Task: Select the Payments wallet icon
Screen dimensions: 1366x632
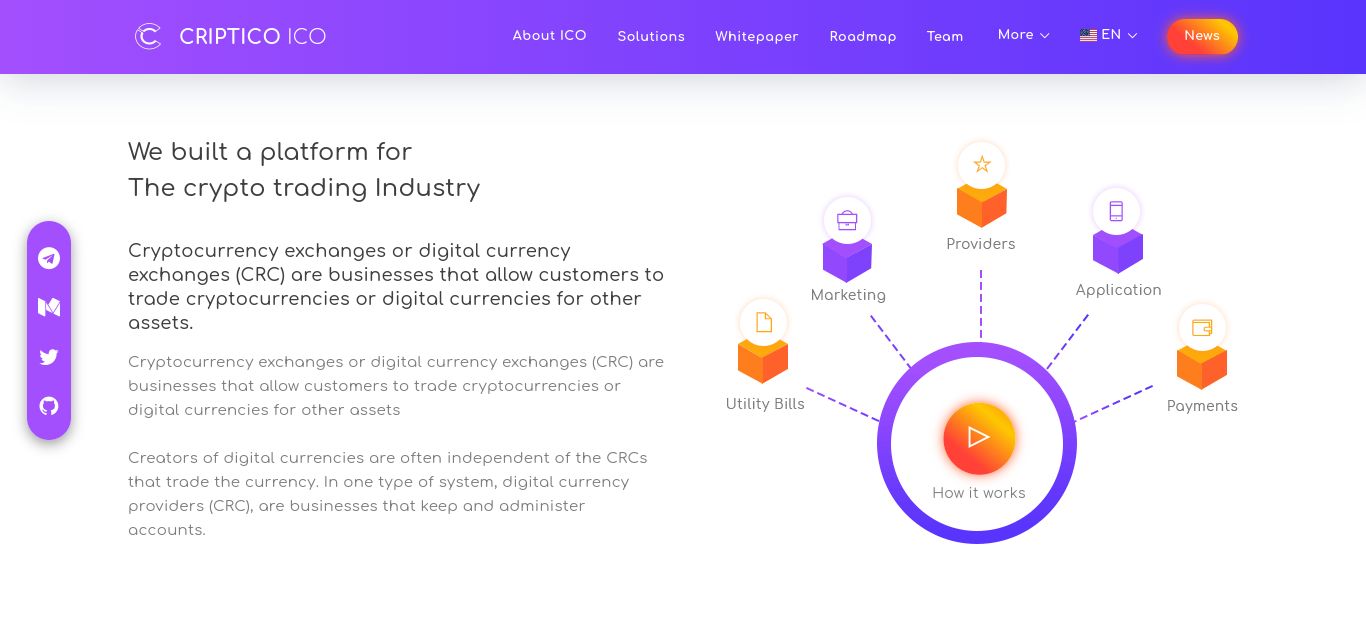Action: tap(1202, 327)
